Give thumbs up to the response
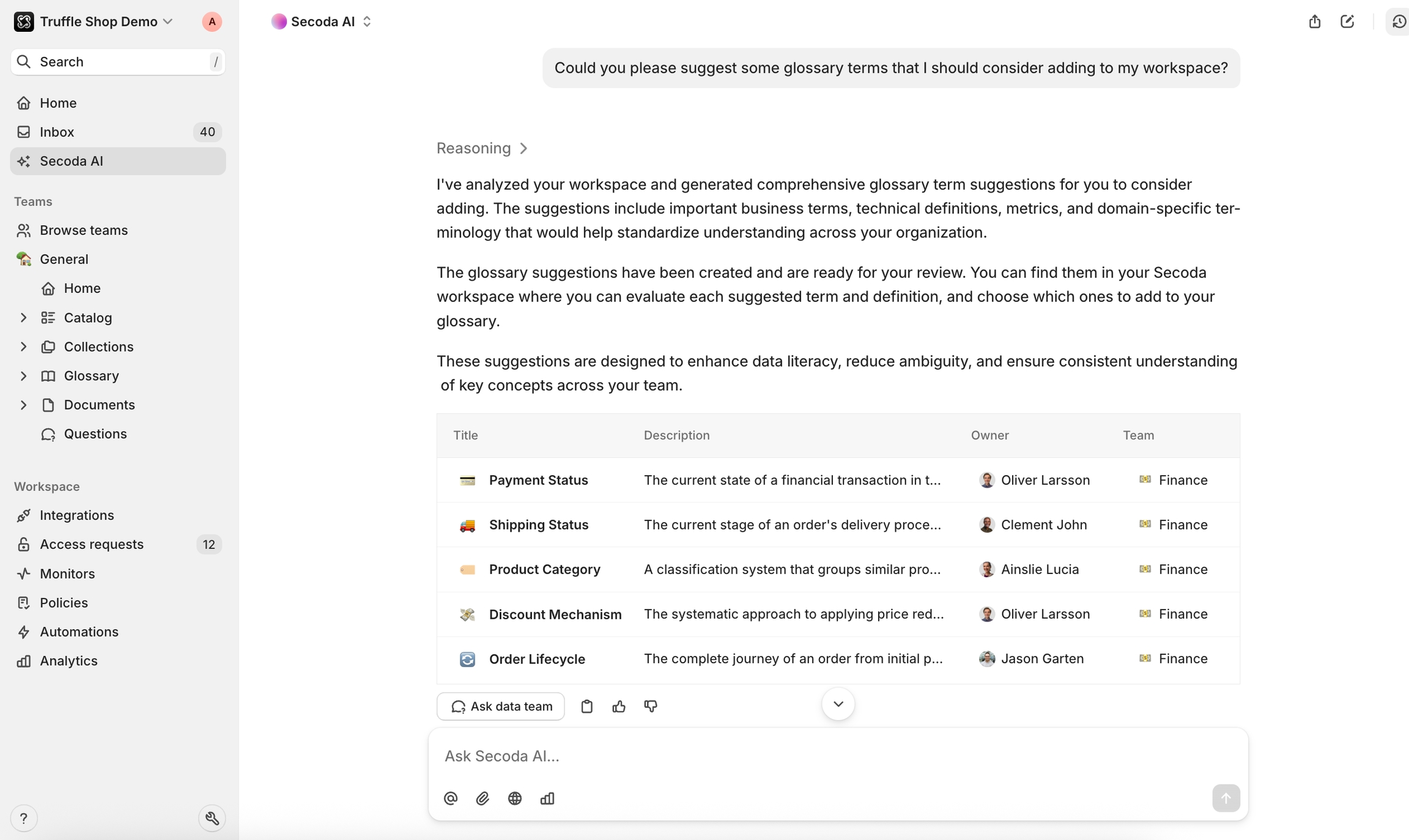This screenshot has width=1409, height=840. tap(619, 707)
